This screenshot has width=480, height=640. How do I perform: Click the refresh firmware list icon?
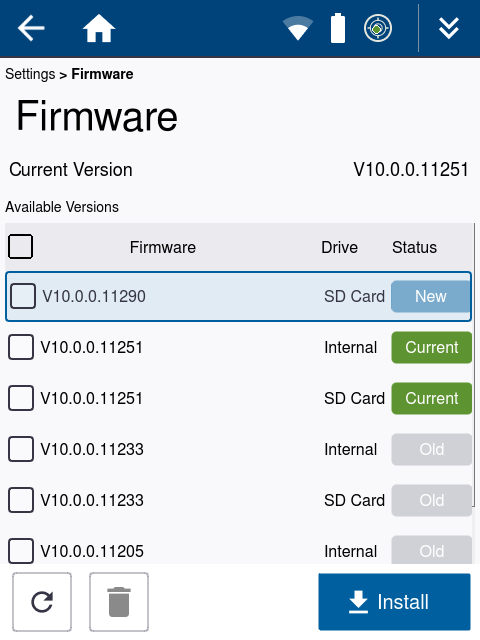click(x=42, y=602)
